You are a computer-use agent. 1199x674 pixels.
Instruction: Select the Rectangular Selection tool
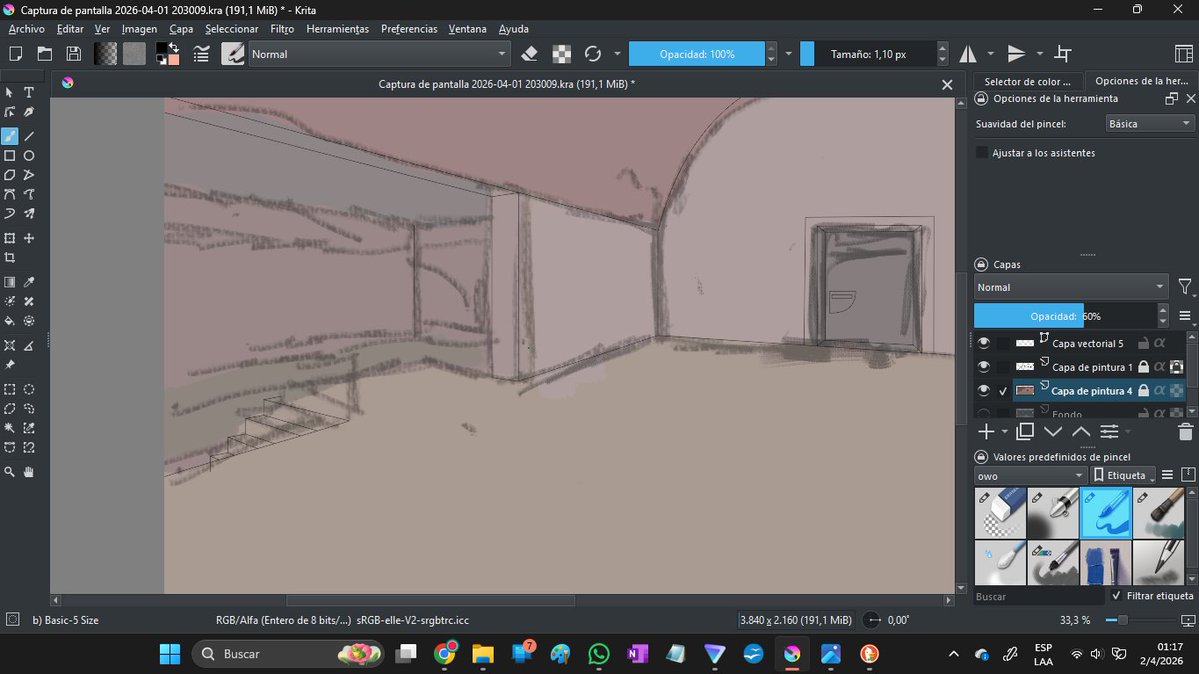(x=9, y=389)
